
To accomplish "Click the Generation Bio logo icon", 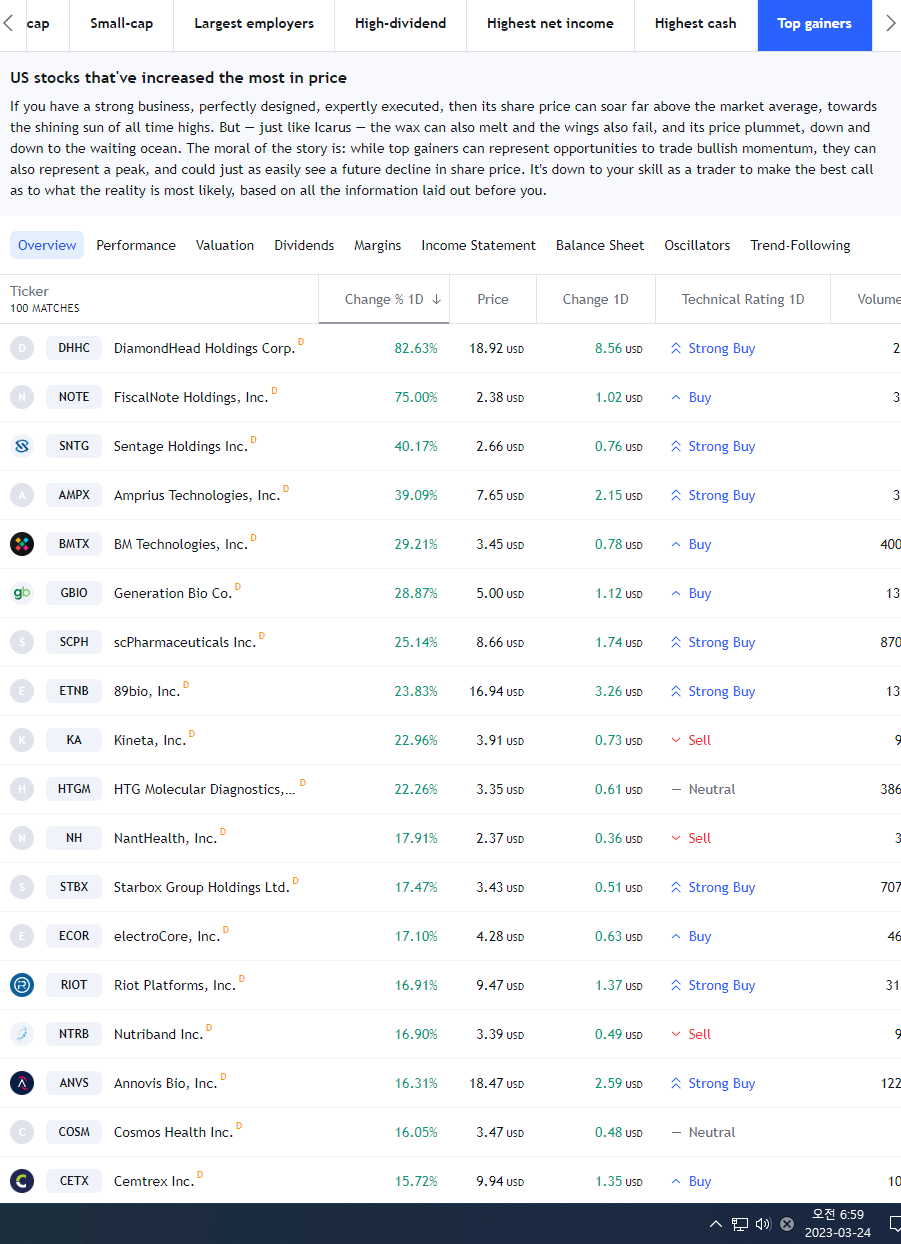I will pyautogui.click(x=22, y=593).
